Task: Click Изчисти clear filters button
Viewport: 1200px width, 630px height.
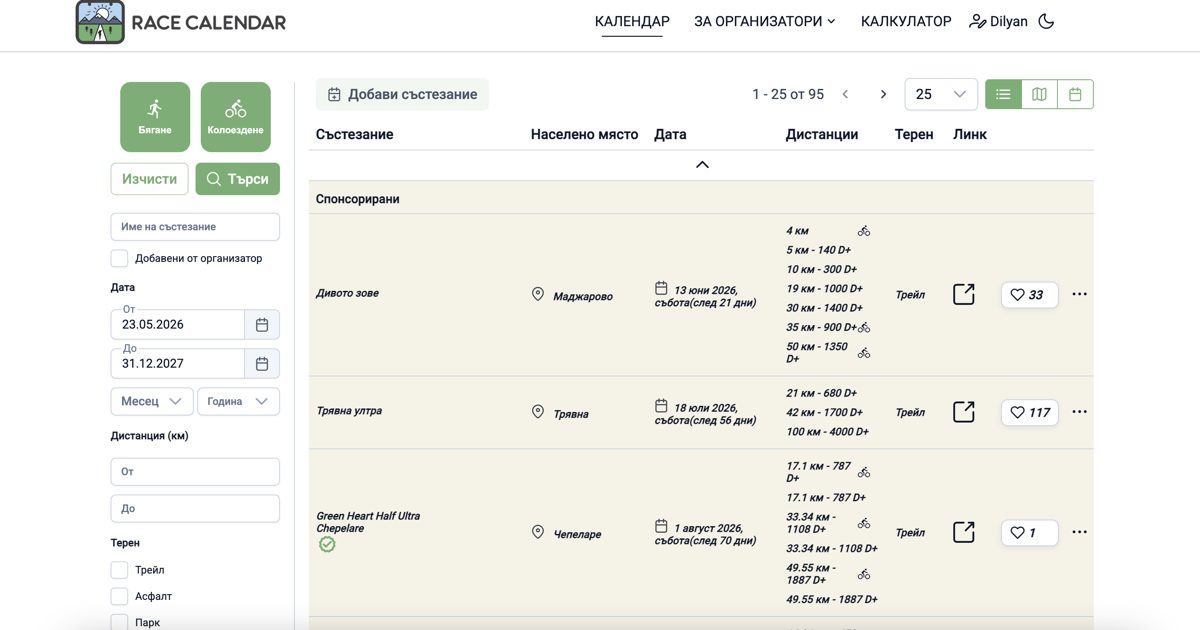Action: pos(150,179)
